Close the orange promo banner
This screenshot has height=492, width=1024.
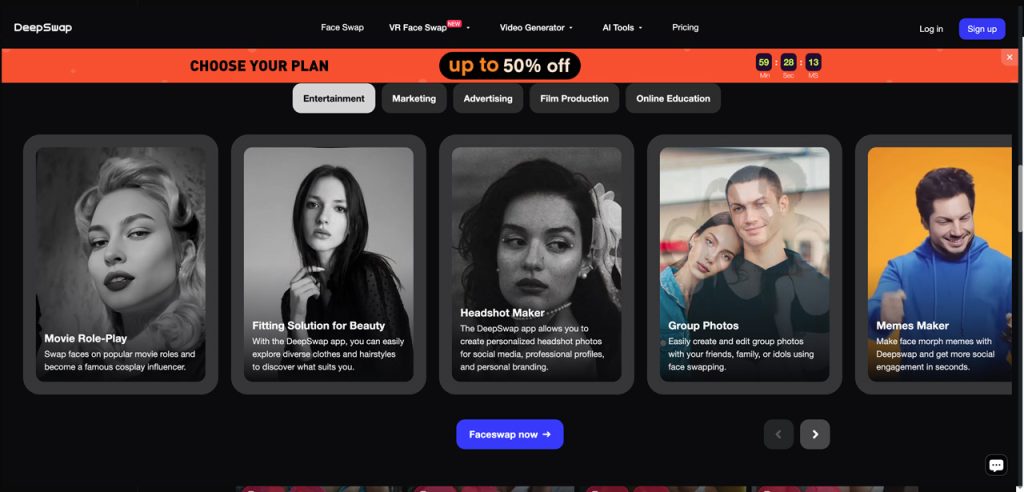1009,57
